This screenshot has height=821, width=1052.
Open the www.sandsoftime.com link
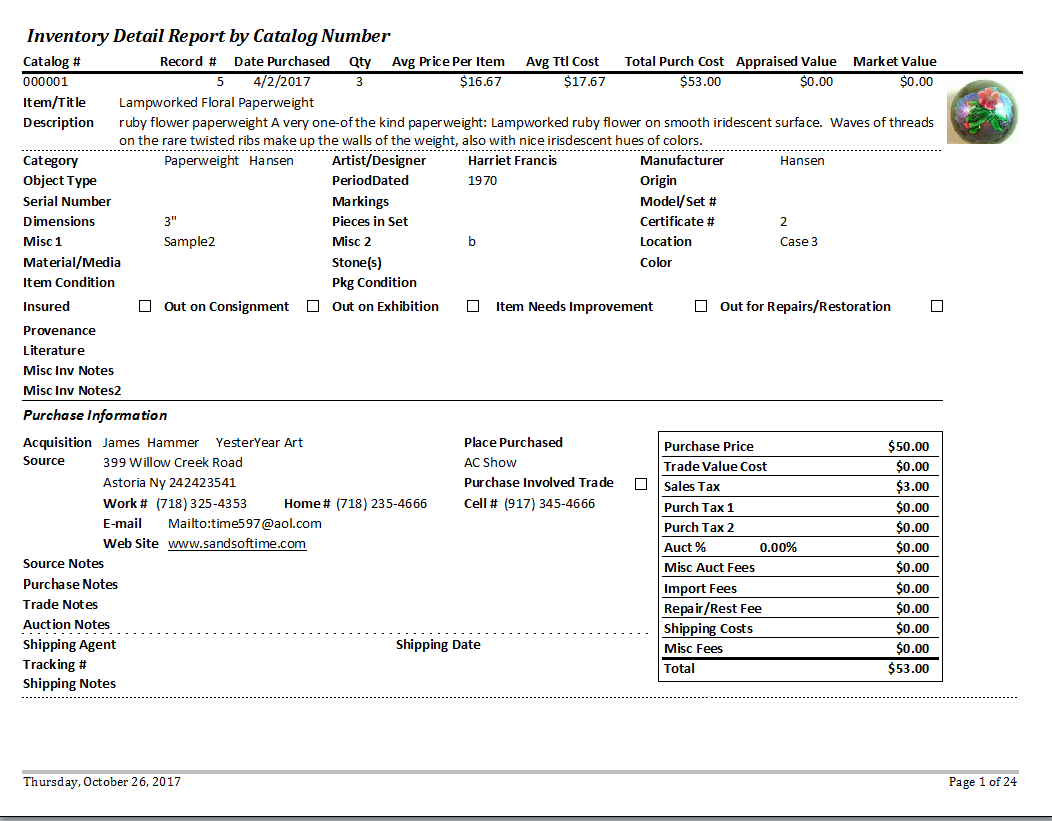pos(237,544)
